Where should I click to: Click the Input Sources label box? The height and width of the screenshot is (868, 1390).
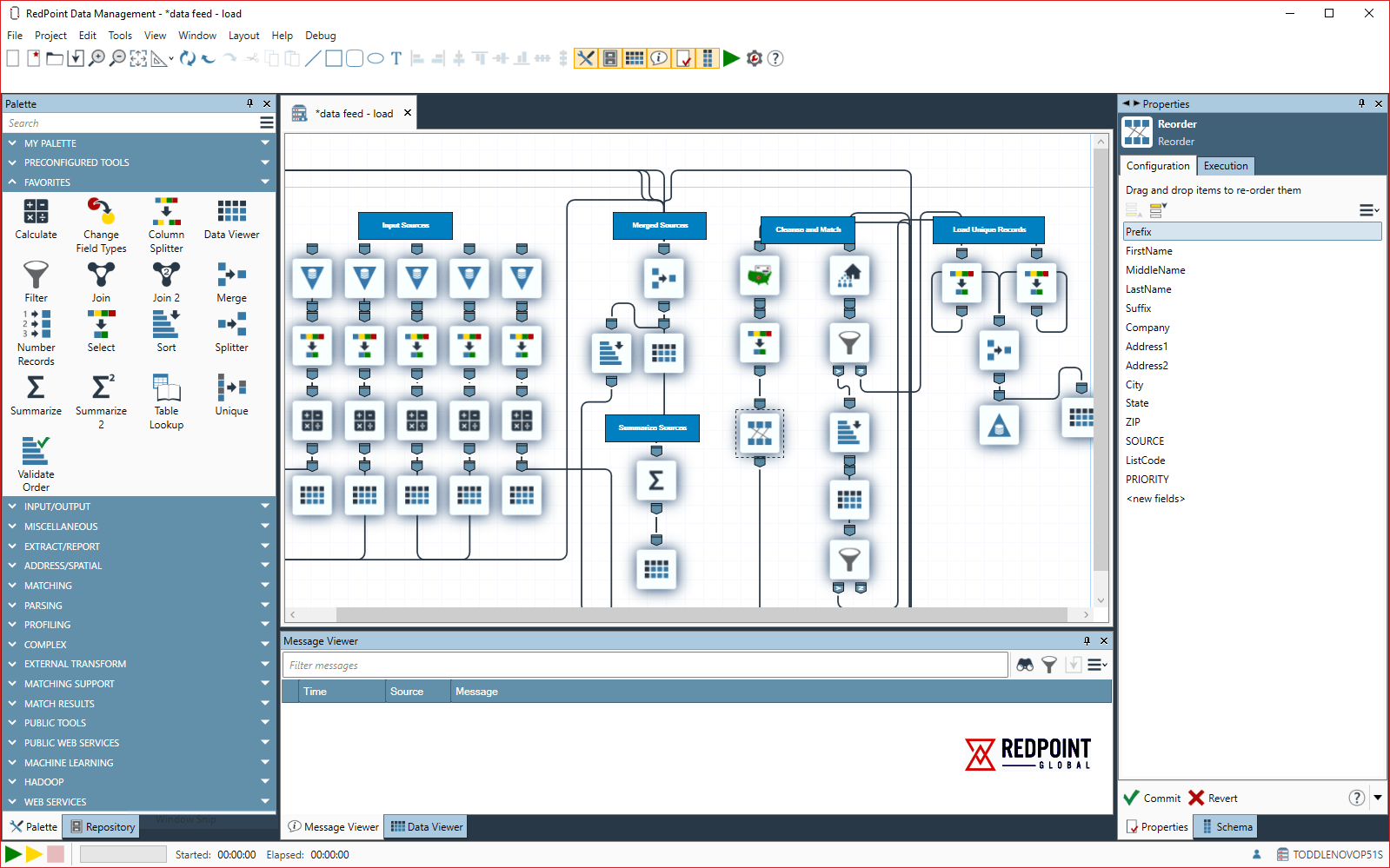pyautogui.click(x=405, y=226)
